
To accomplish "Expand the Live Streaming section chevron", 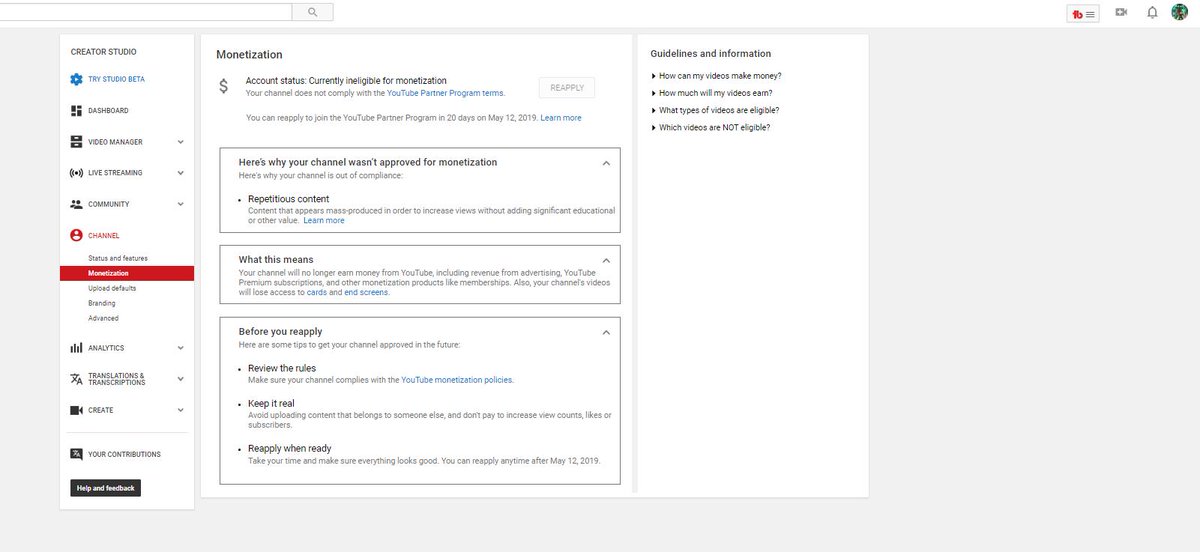I will pyautogui.click(x=180, y=173).
